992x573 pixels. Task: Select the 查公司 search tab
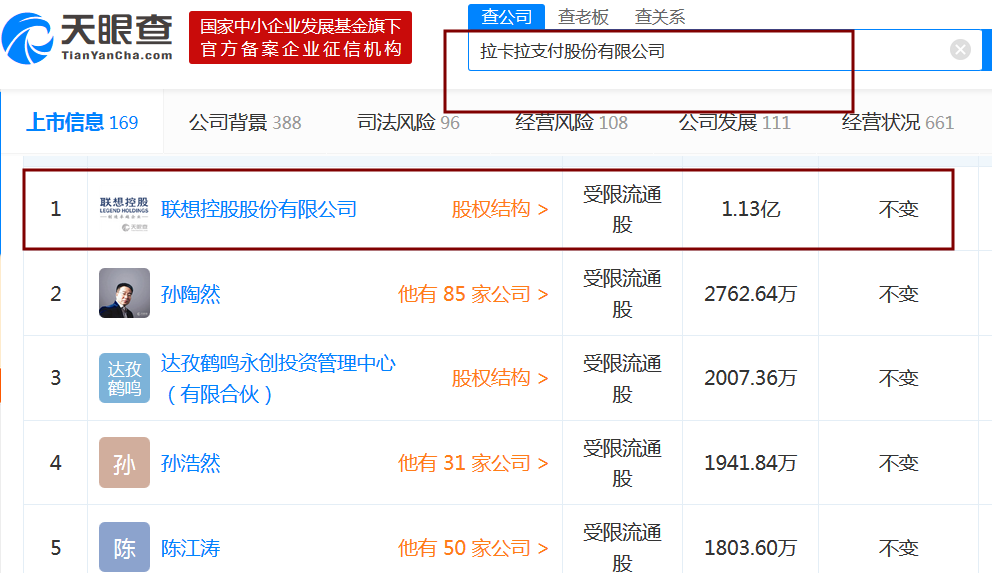(507, 16)
